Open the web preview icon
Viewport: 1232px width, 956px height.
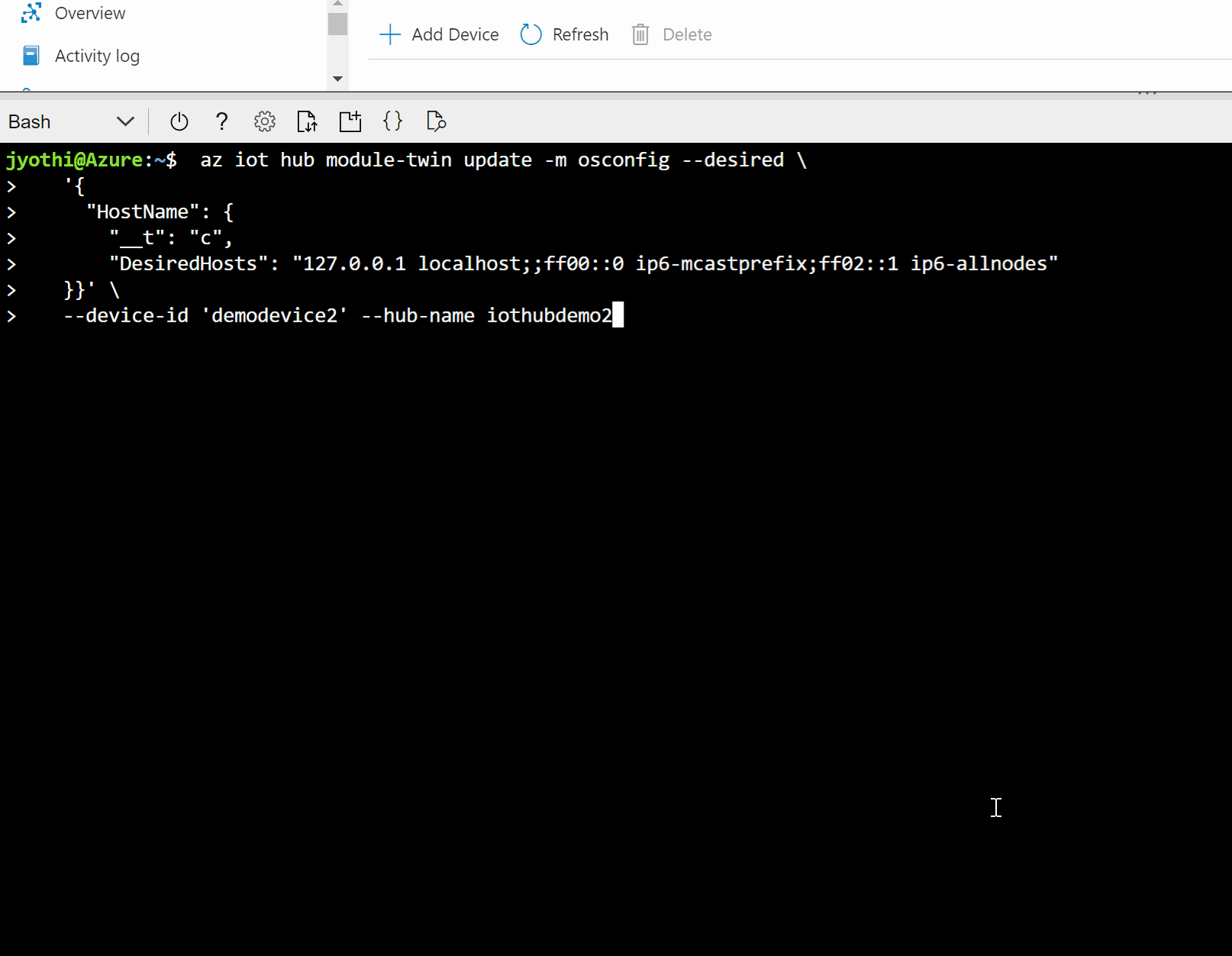click(x=436, y=121)
